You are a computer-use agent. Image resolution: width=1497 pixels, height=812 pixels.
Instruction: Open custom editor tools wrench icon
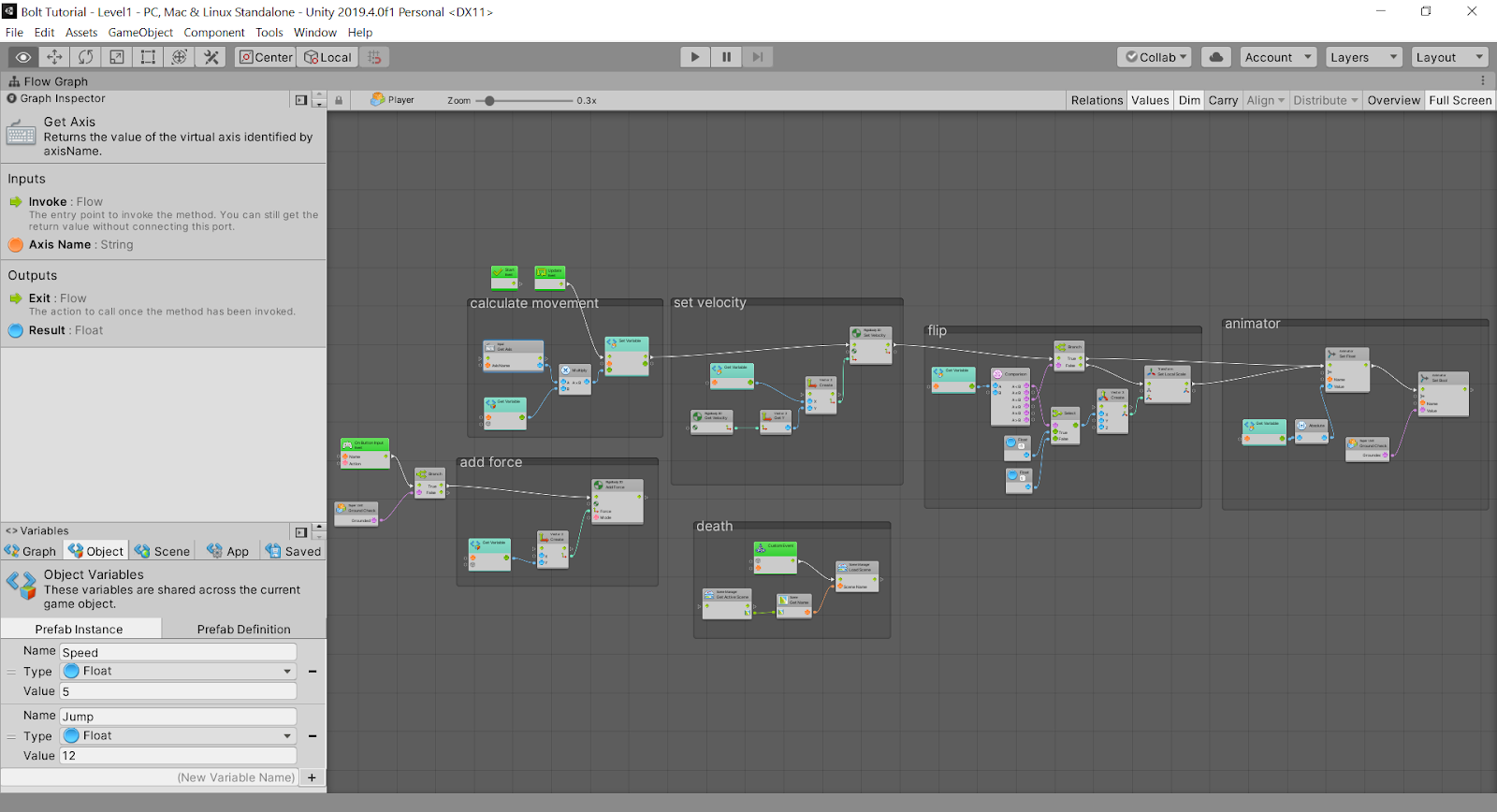pos(211,57)
